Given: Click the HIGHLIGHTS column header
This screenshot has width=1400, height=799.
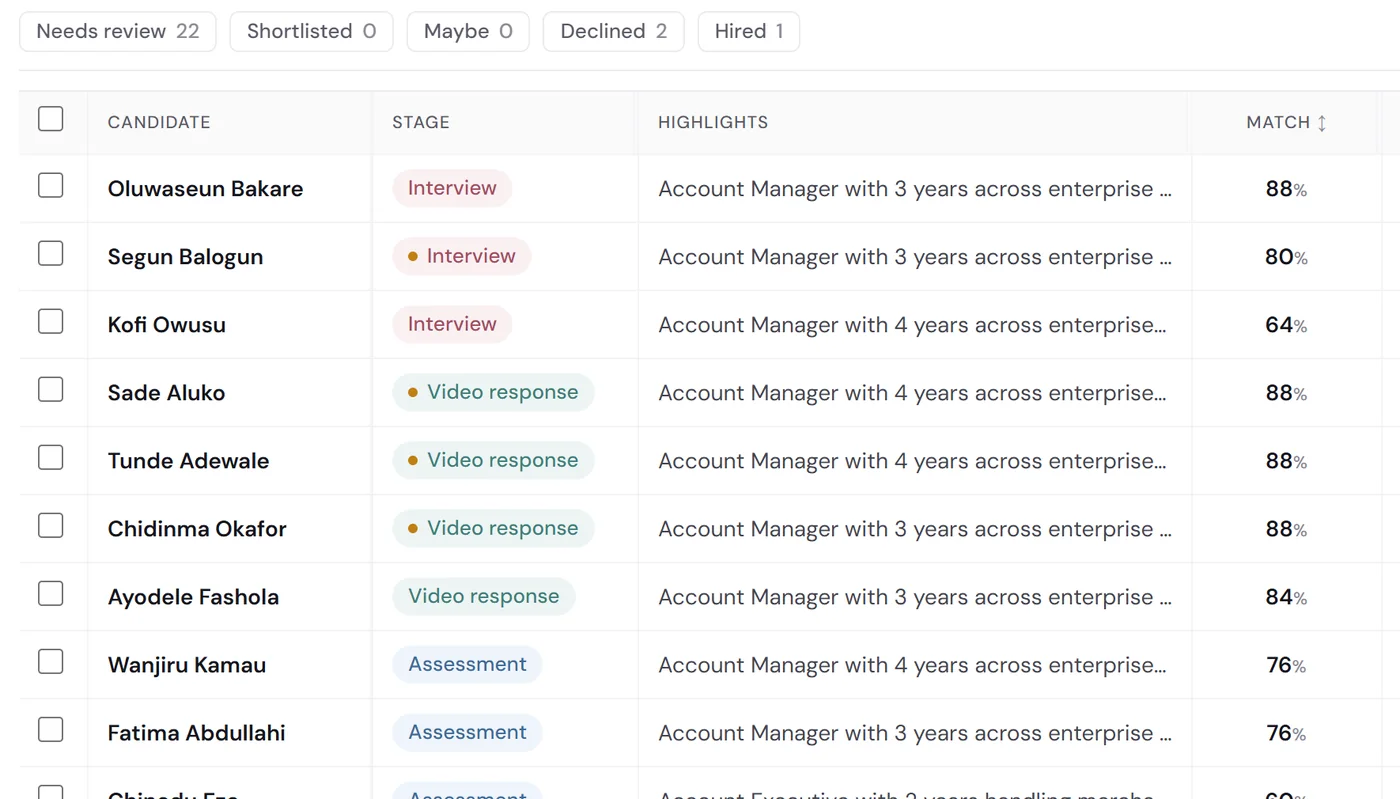Looking at the screenshot, I should tap(713, 122).
